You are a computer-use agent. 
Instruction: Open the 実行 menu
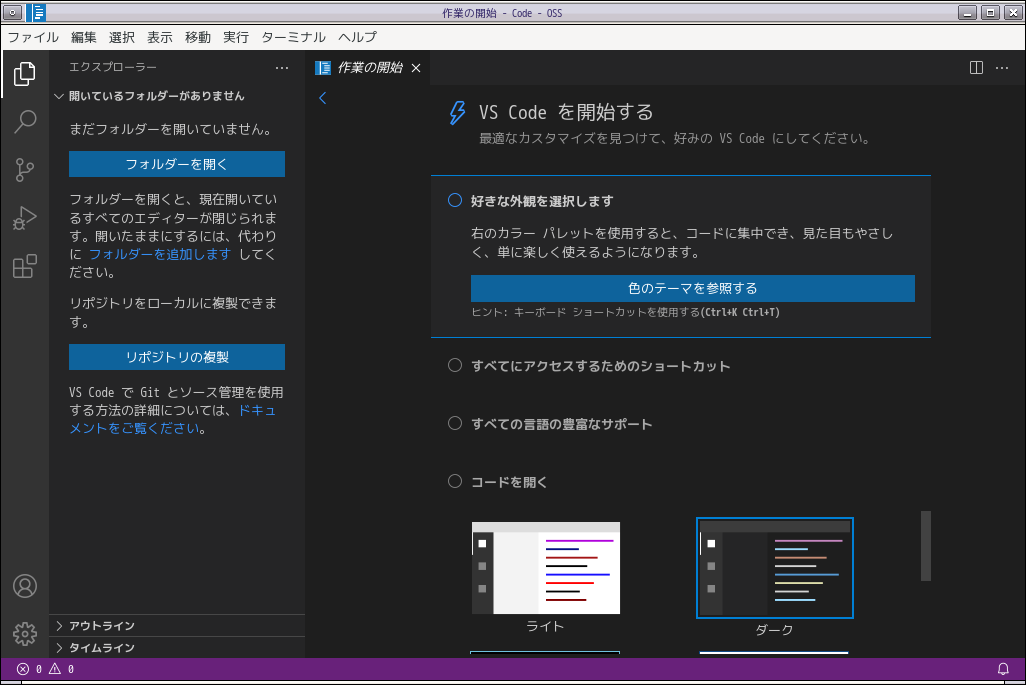click(x=236, y=37)
